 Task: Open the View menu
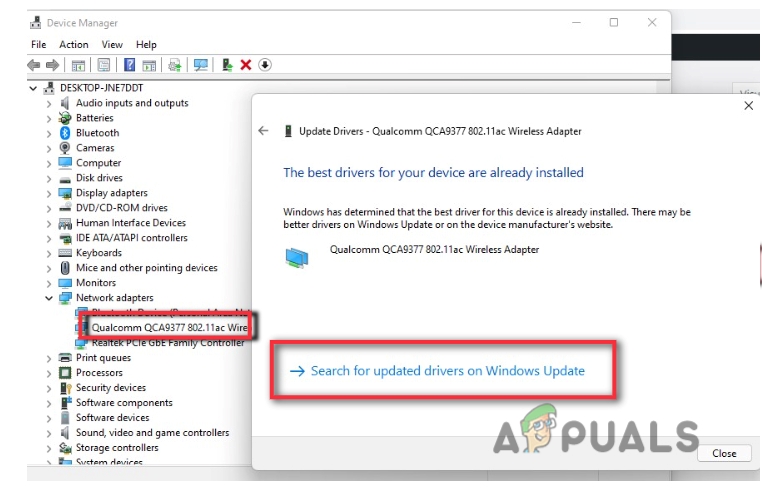[112, 45]
